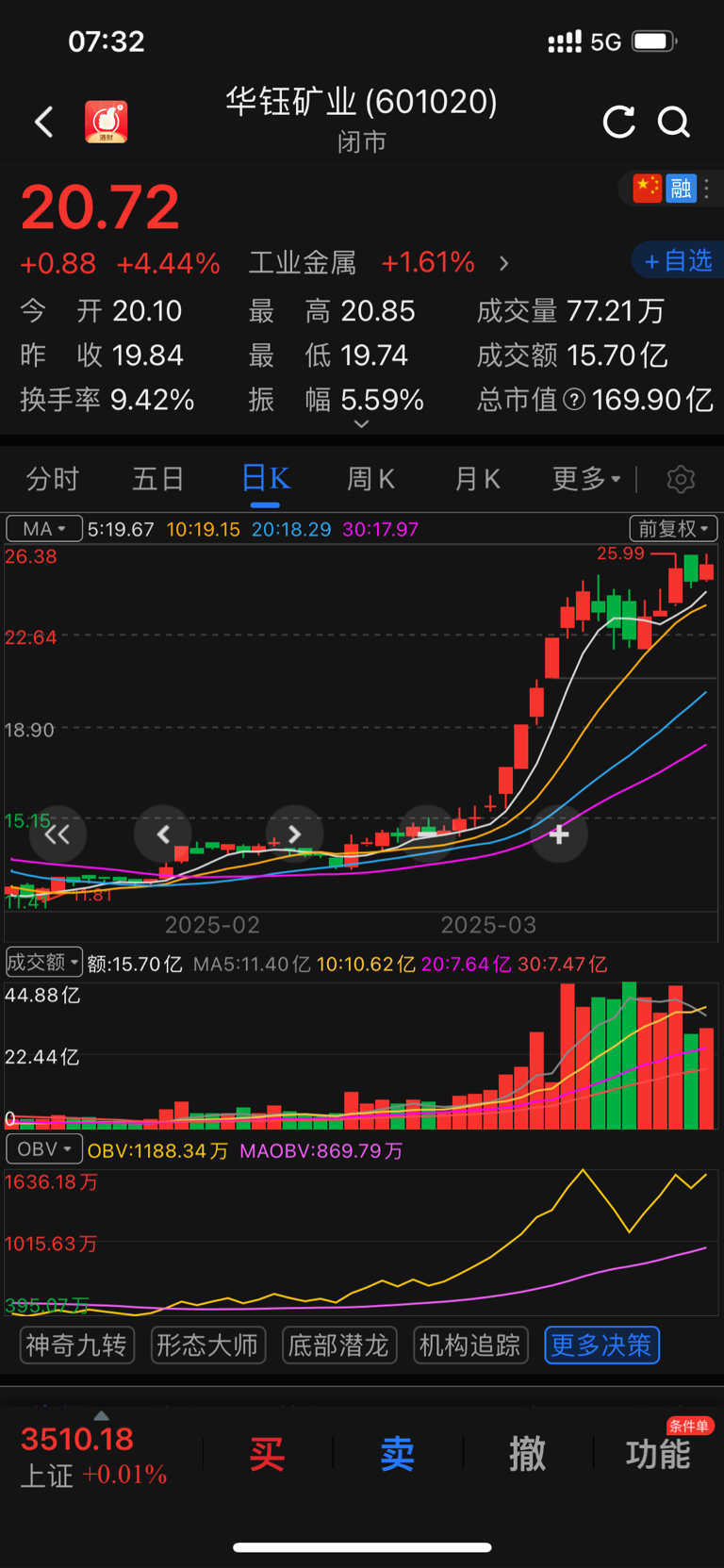The width and height of the screenshot is (724, 1568).
Task: Open the search magnifier icon
Action: pos(674,122)
